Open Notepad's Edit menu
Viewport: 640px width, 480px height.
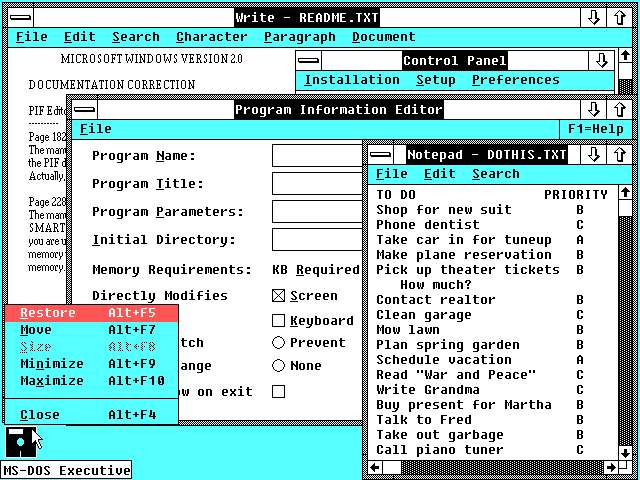[440, 173]
